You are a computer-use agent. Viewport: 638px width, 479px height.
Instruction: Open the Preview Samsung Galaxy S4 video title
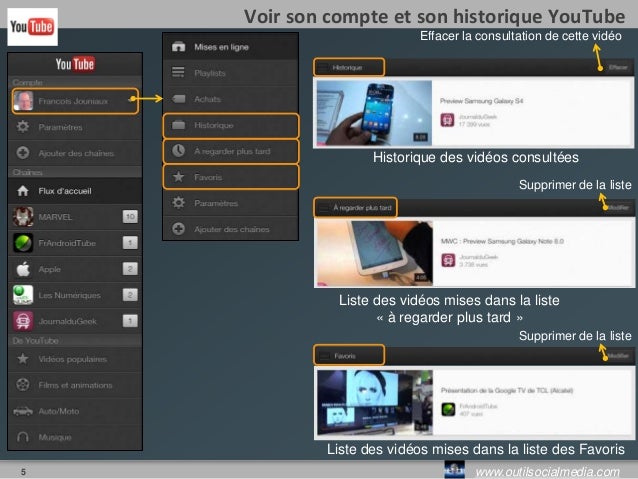click(x=481, y=101)
